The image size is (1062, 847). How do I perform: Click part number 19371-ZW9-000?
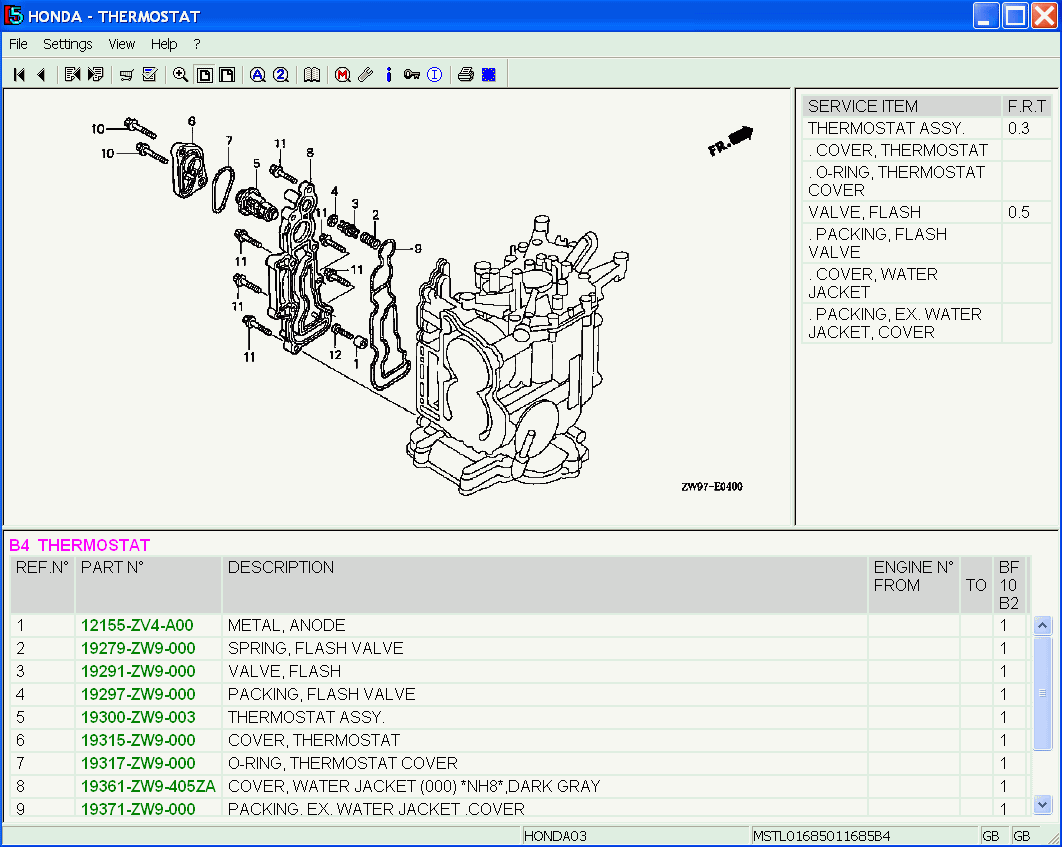point(138,808)
